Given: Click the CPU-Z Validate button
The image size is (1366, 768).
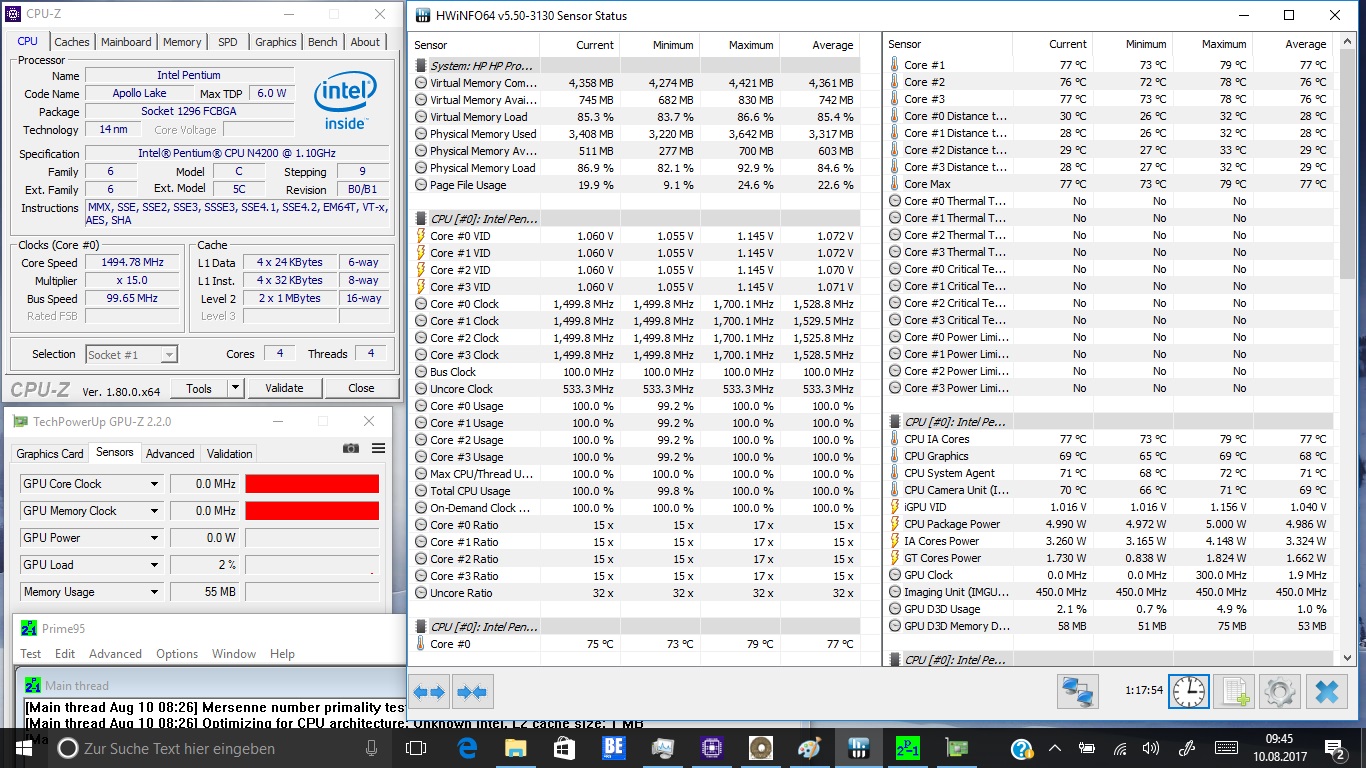Looking at the screenshot, I should pyautogui.click(x=284, y=388).
